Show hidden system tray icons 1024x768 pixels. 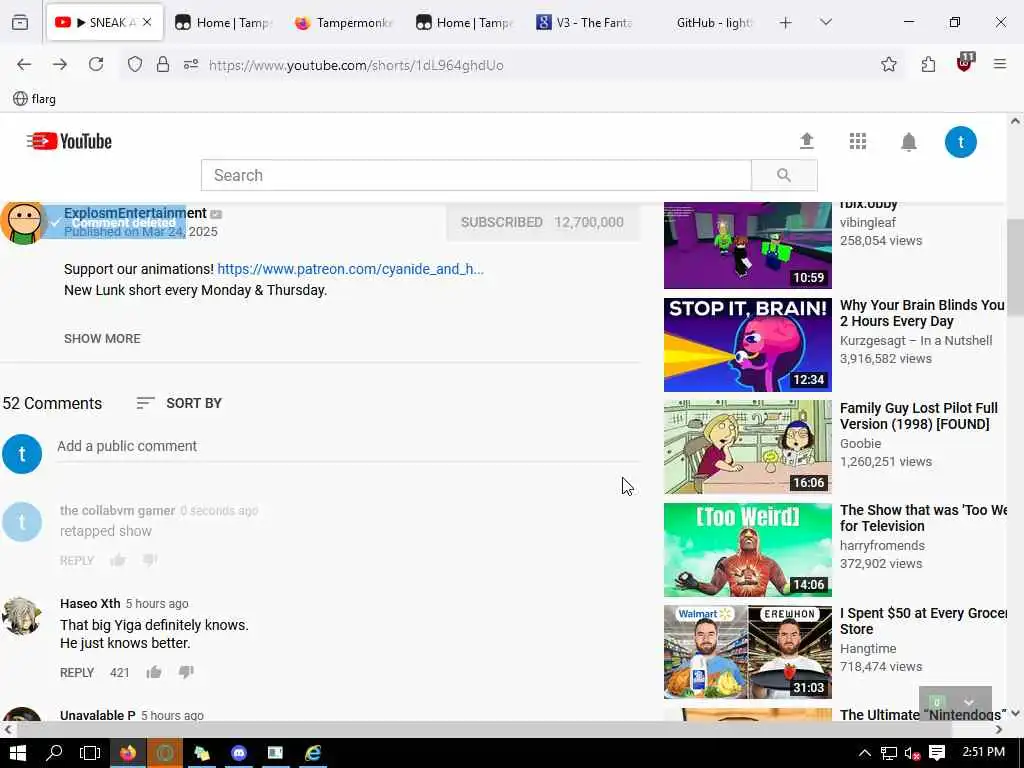[x=865, y=753]
